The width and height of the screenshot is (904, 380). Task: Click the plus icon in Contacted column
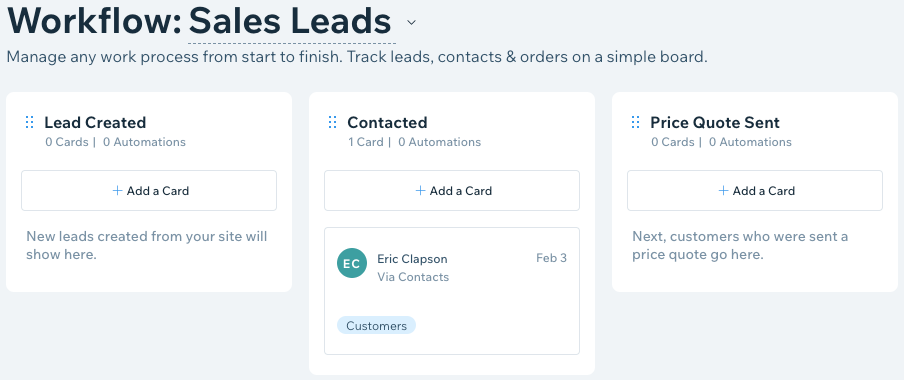click(420, 190)
